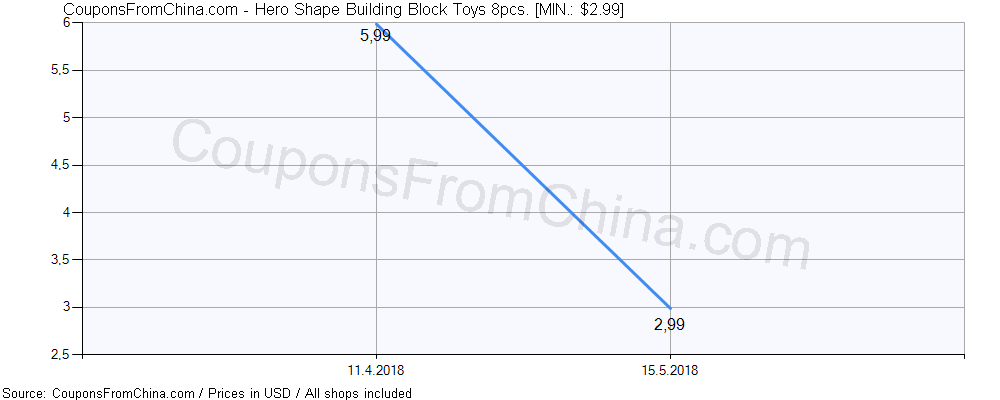Viewport: 1000px width, 400px height.
Task: Click the middle of the blue price line
Action: click(523, 165)
